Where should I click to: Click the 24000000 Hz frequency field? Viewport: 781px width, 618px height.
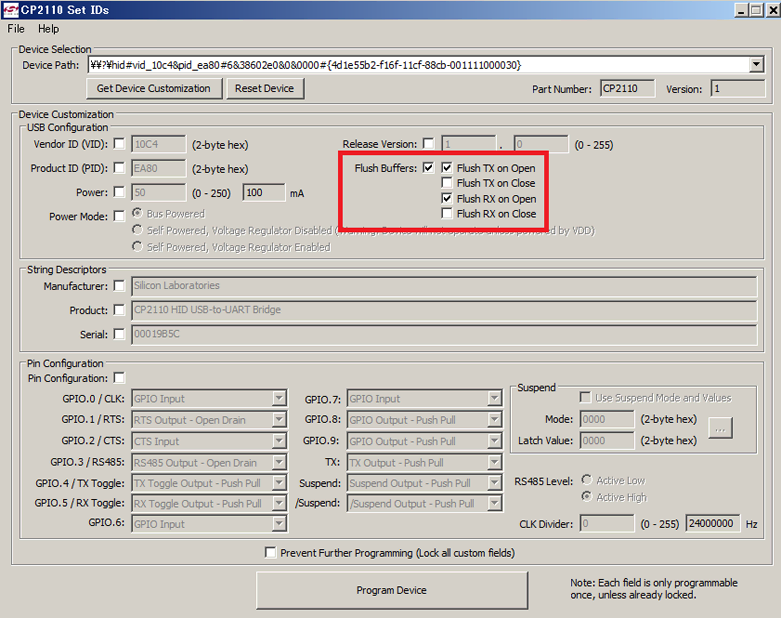tap(713, 523)
